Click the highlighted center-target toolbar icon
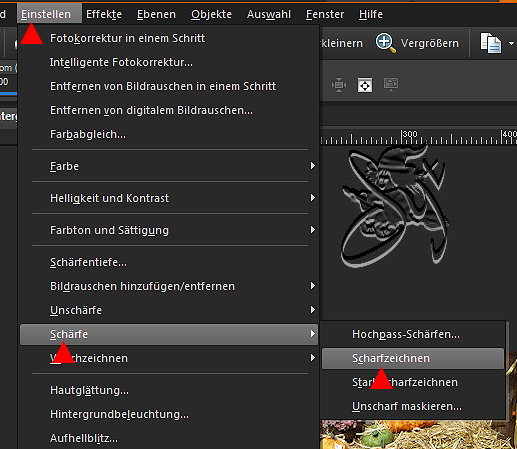517x449 pixels. [x=365, y=85]
